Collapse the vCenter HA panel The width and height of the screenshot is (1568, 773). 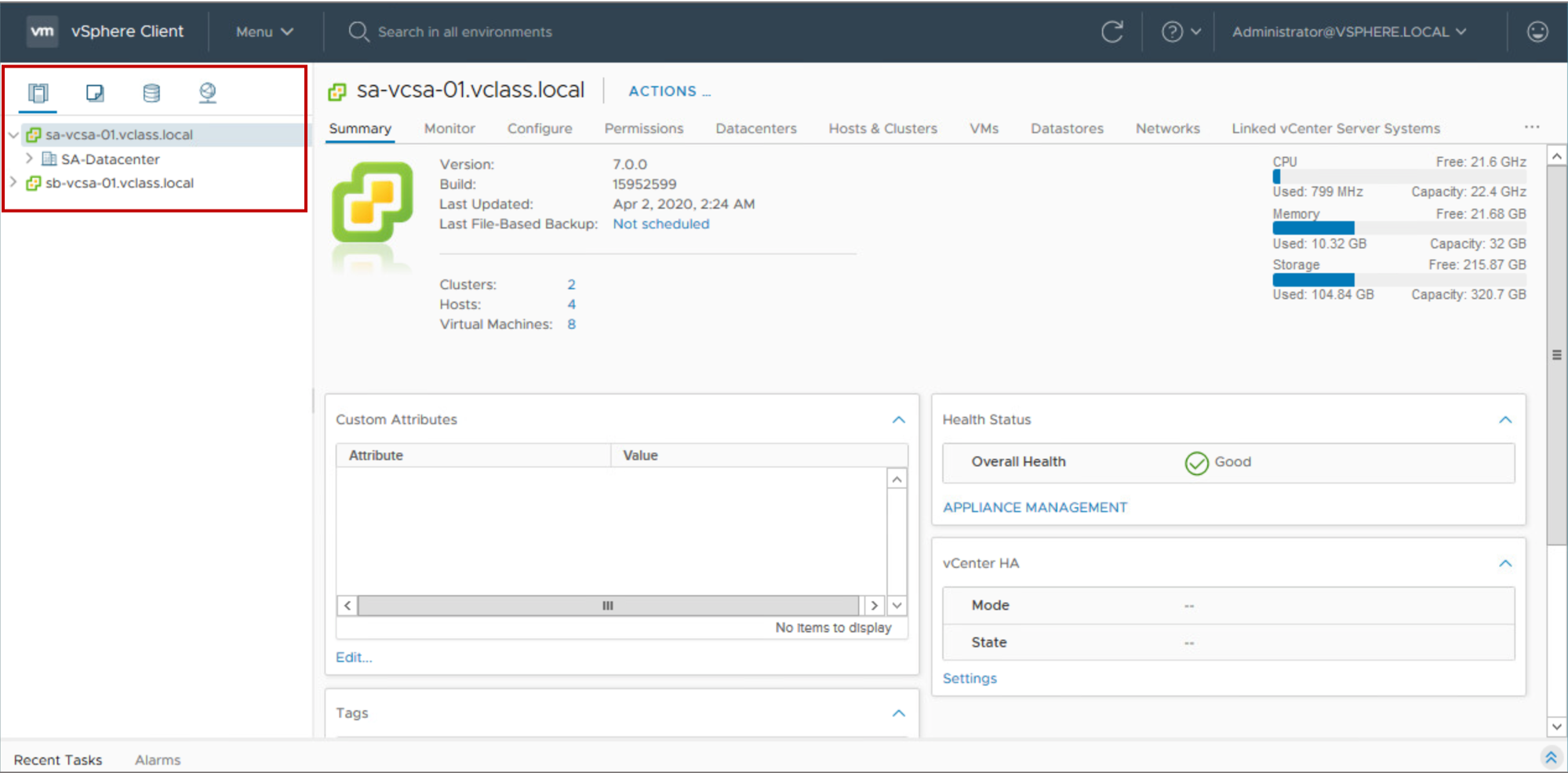[1505, 563]
